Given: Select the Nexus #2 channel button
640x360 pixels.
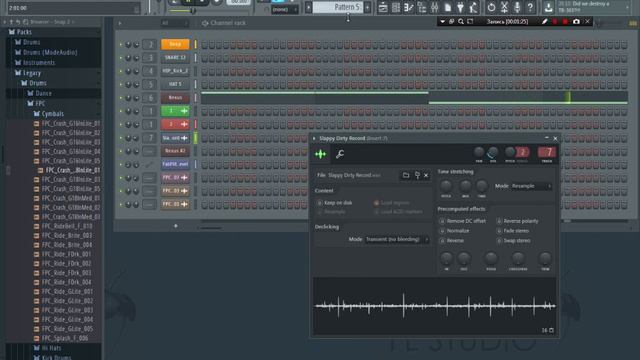Looking at the screenshot, I should [175, 151].
